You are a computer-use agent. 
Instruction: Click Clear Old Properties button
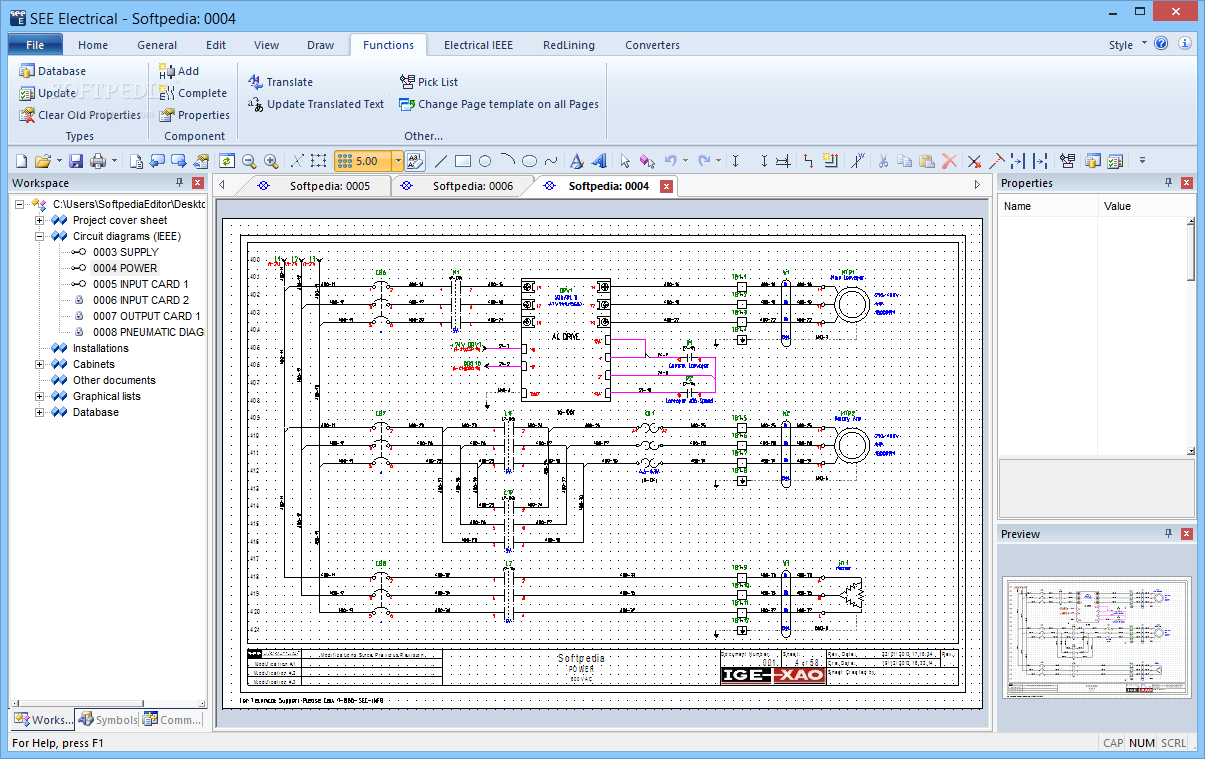pos(80,115)
